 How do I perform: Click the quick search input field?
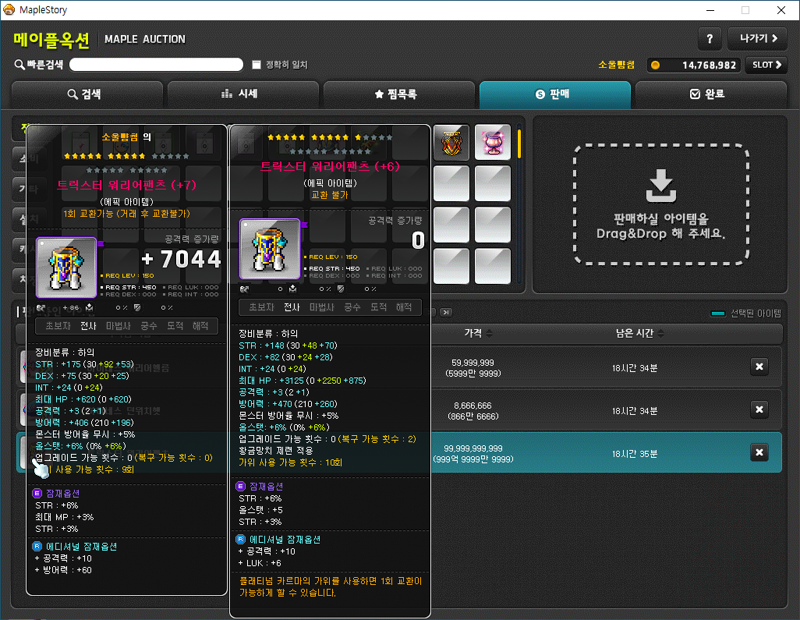156,65
